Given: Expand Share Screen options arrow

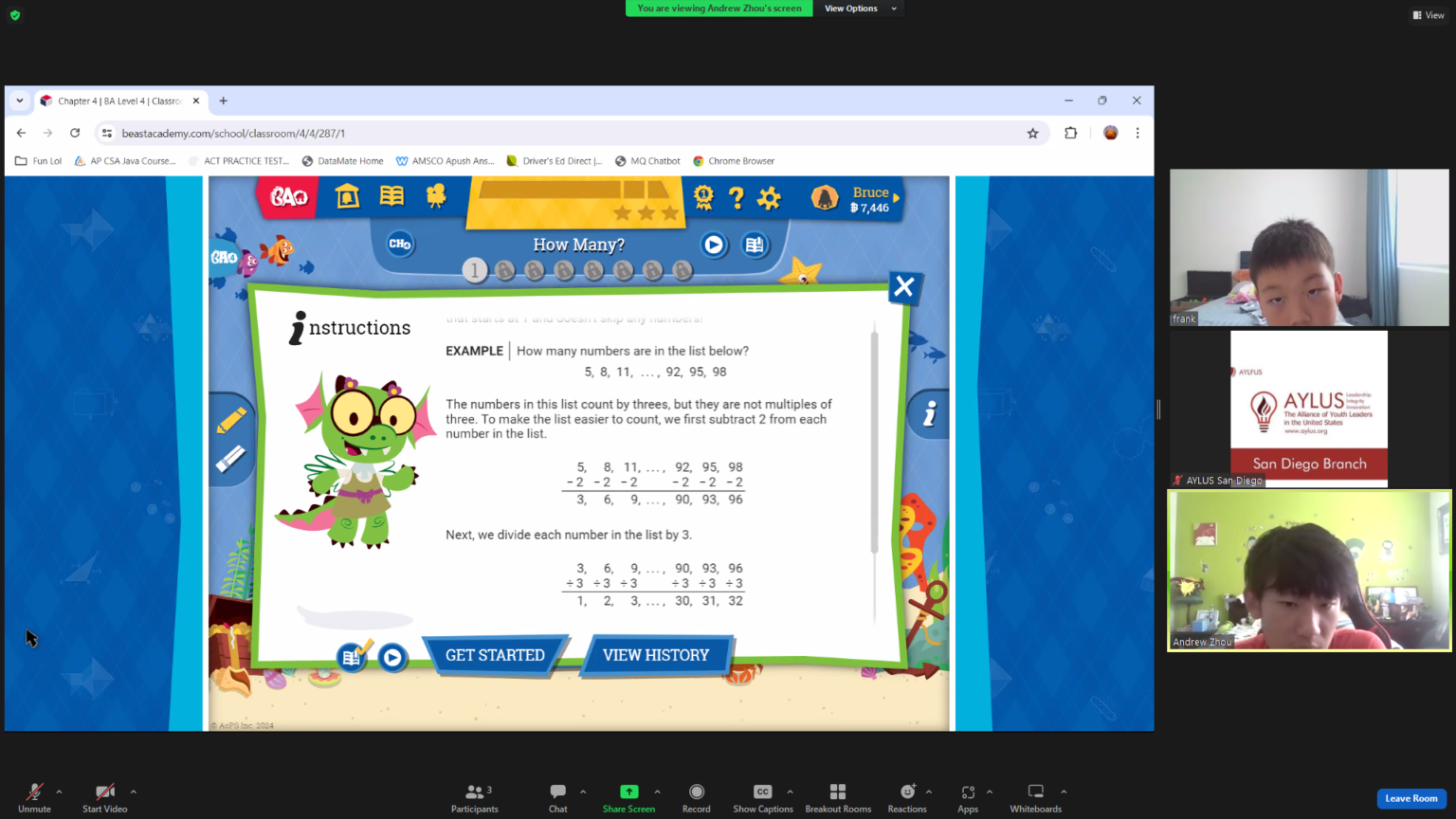Looking at the screenshot, I should click(657, 792).
